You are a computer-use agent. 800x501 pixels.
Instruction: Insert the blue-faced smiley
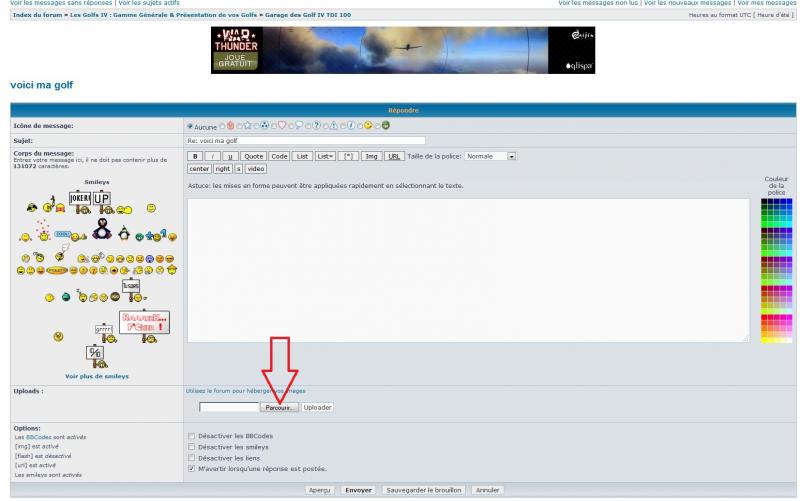click(149, 259)
